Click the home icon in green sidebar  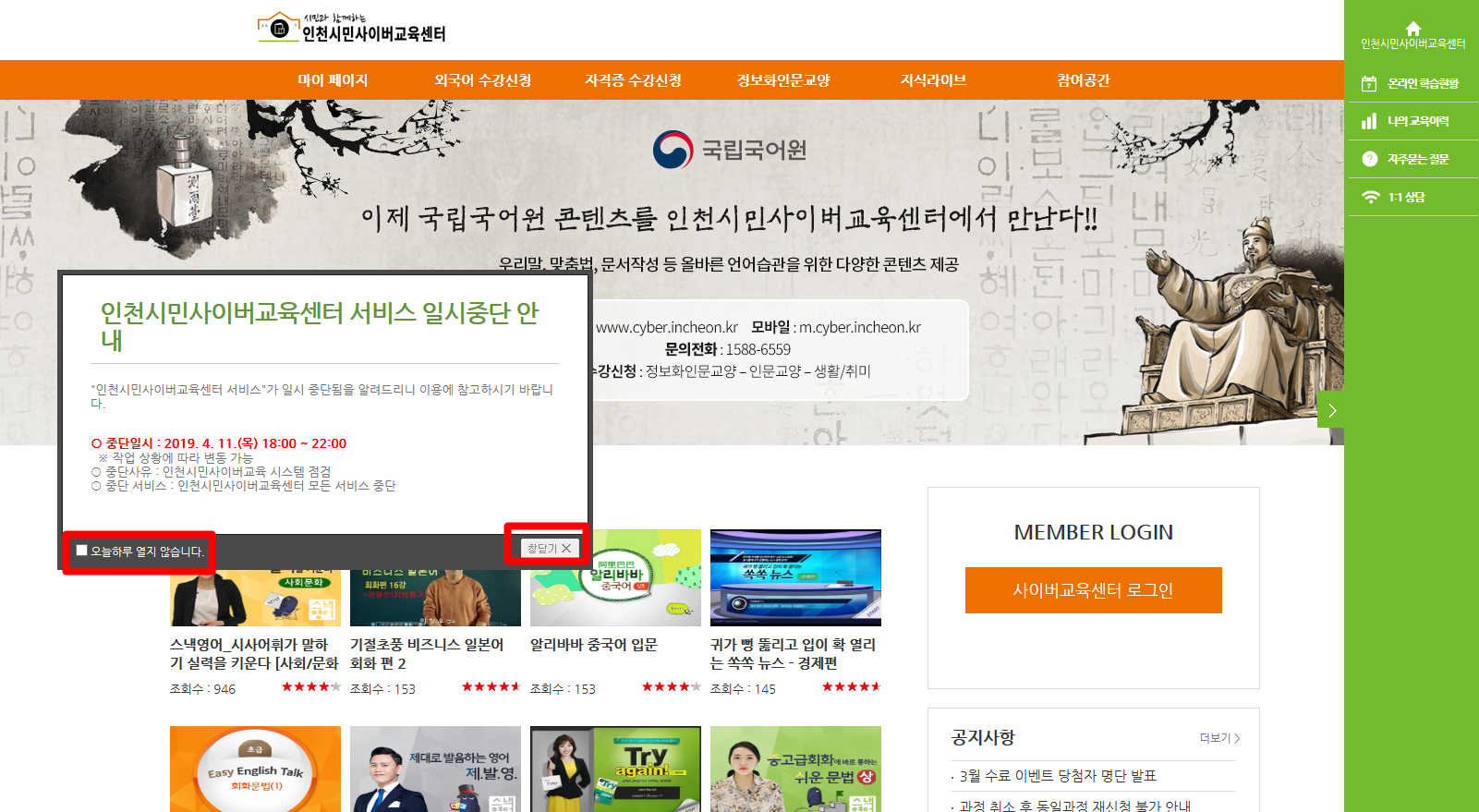point(1412,29)
